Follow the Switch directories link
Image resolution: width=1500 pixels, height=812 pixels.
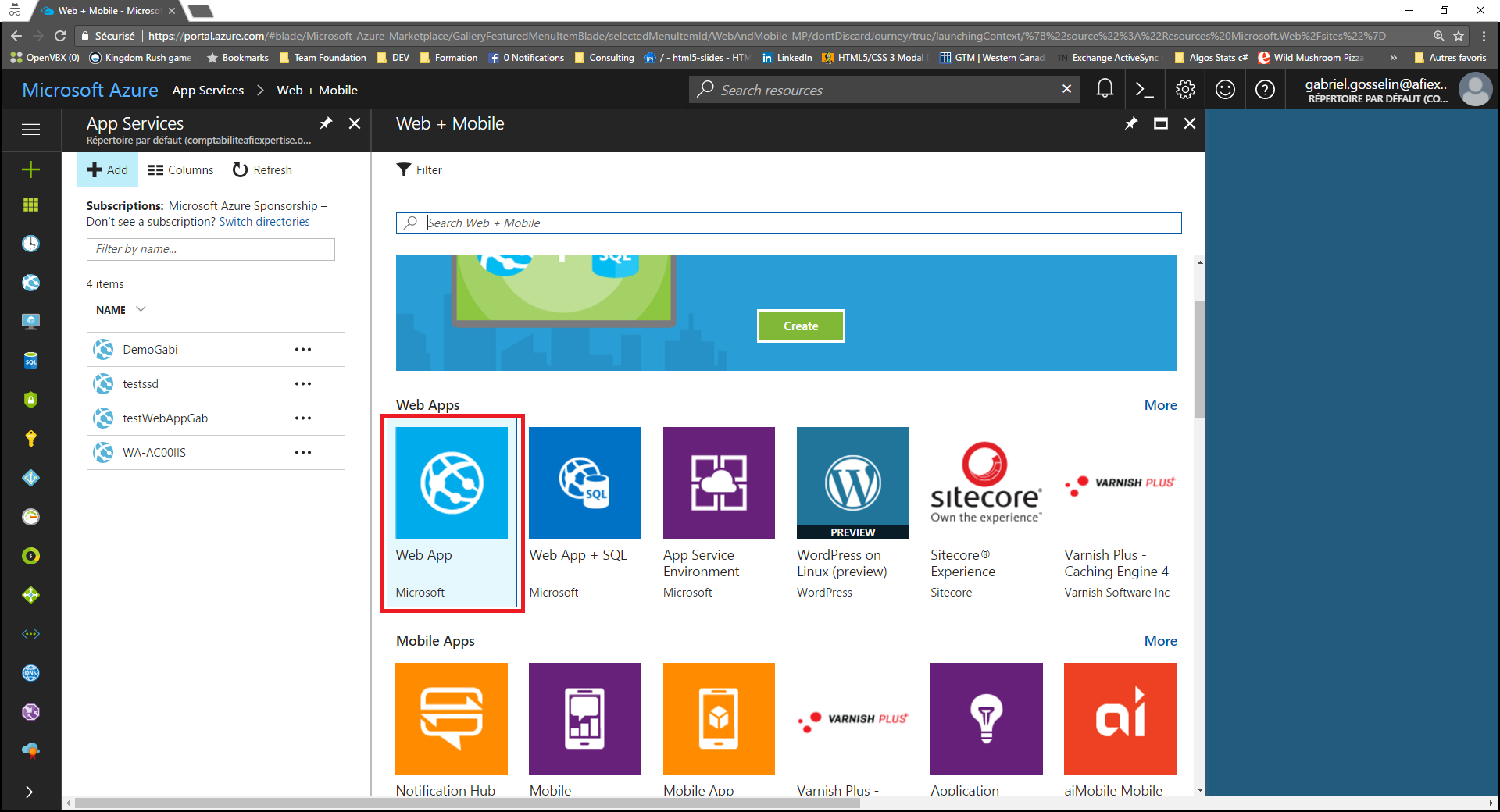pyautogui.click(x=264, y=222)
